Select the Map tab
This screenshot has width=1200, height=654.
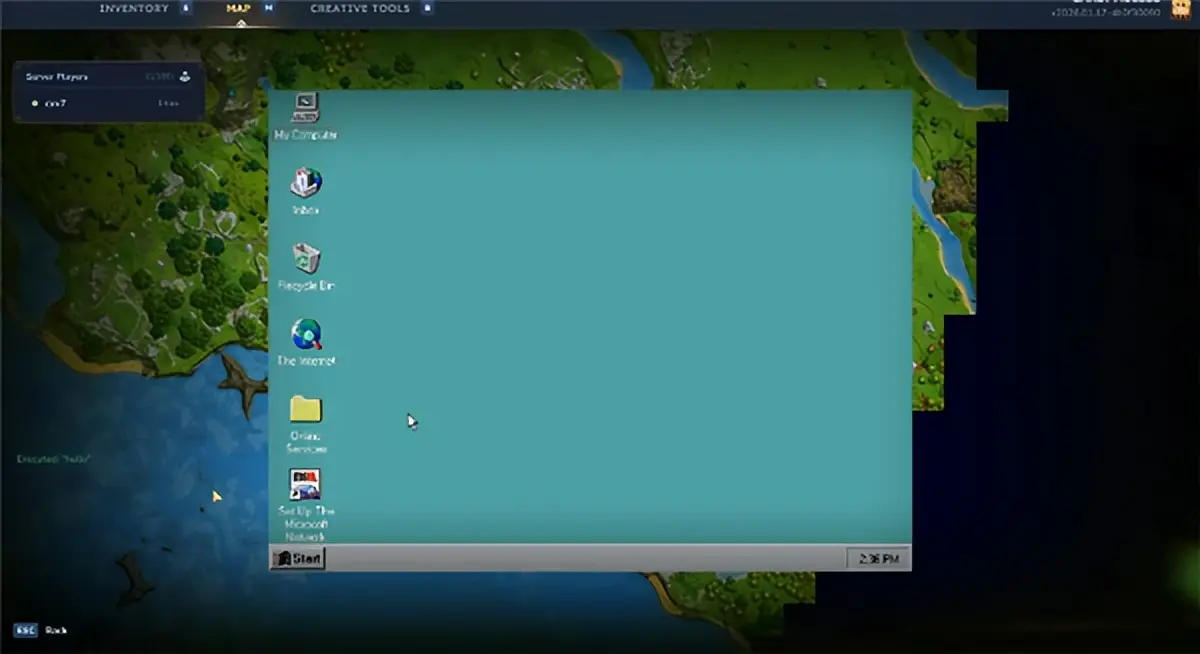pyautogui.click(x=239, y=9)
